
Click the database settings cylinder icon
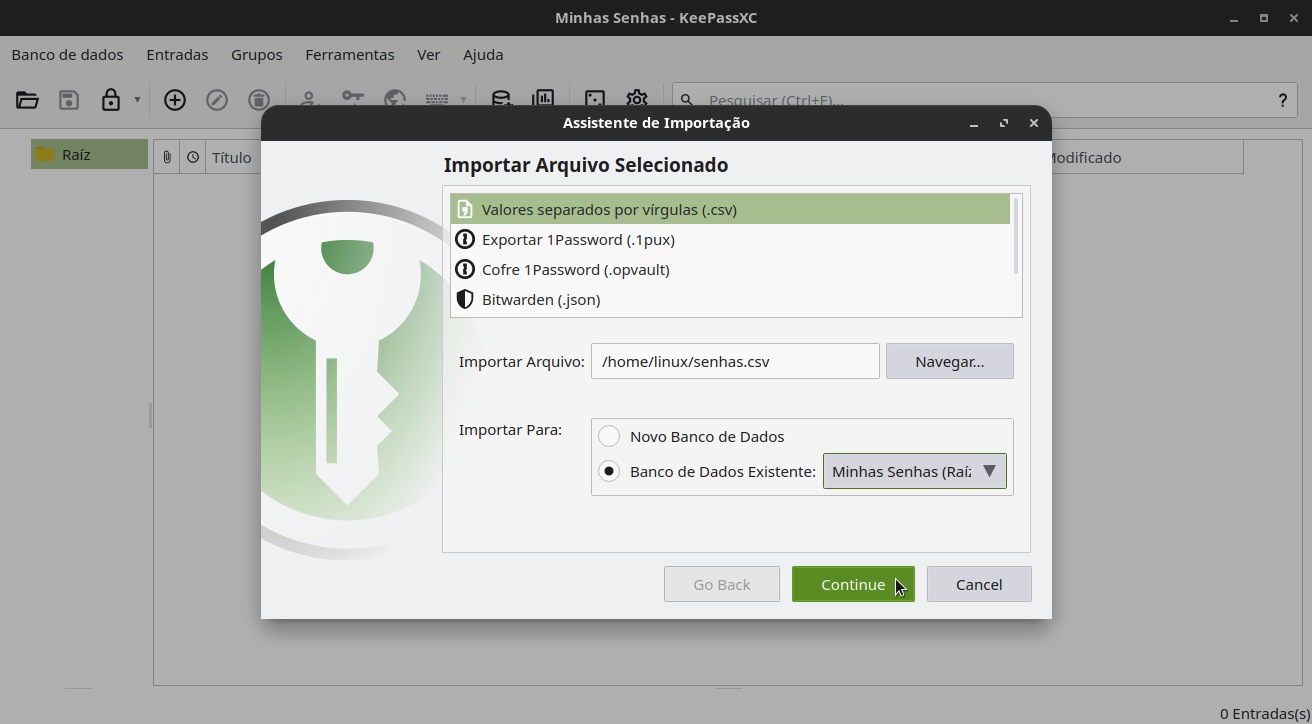[x=501, y=98]
